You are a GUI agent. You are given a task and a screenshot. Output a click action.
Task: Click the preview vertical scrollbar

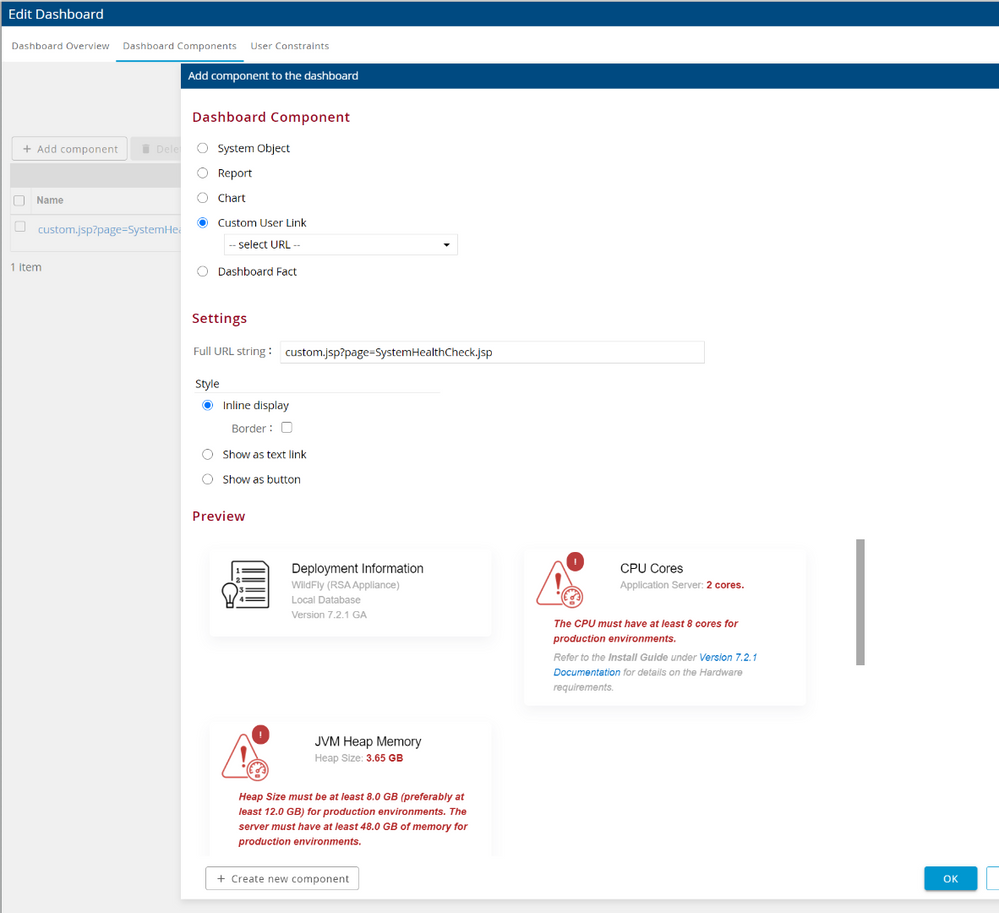(x=860, y=602)
